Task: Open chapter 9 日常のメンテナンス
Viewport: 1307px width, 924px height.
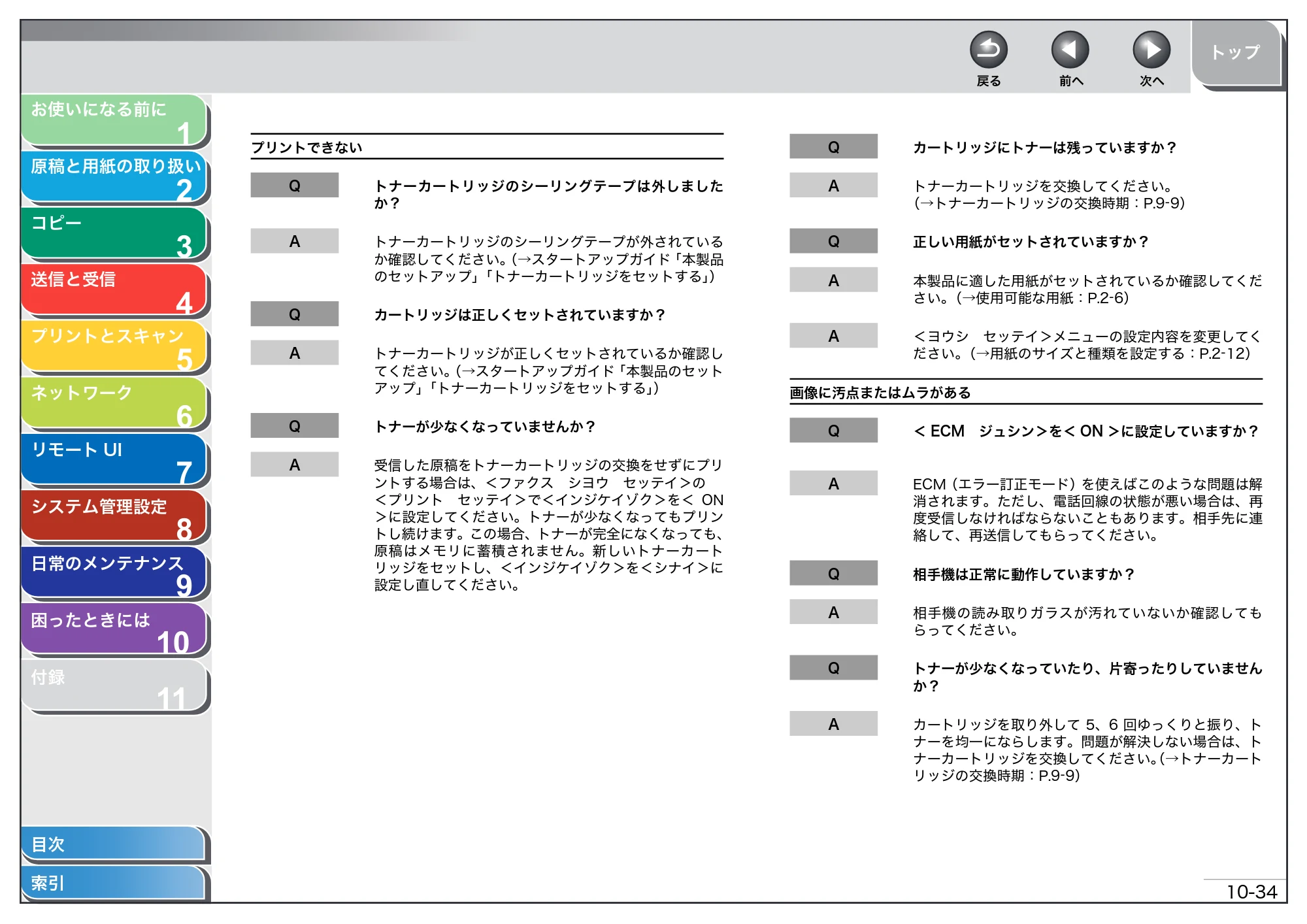Action: point(114,573)
